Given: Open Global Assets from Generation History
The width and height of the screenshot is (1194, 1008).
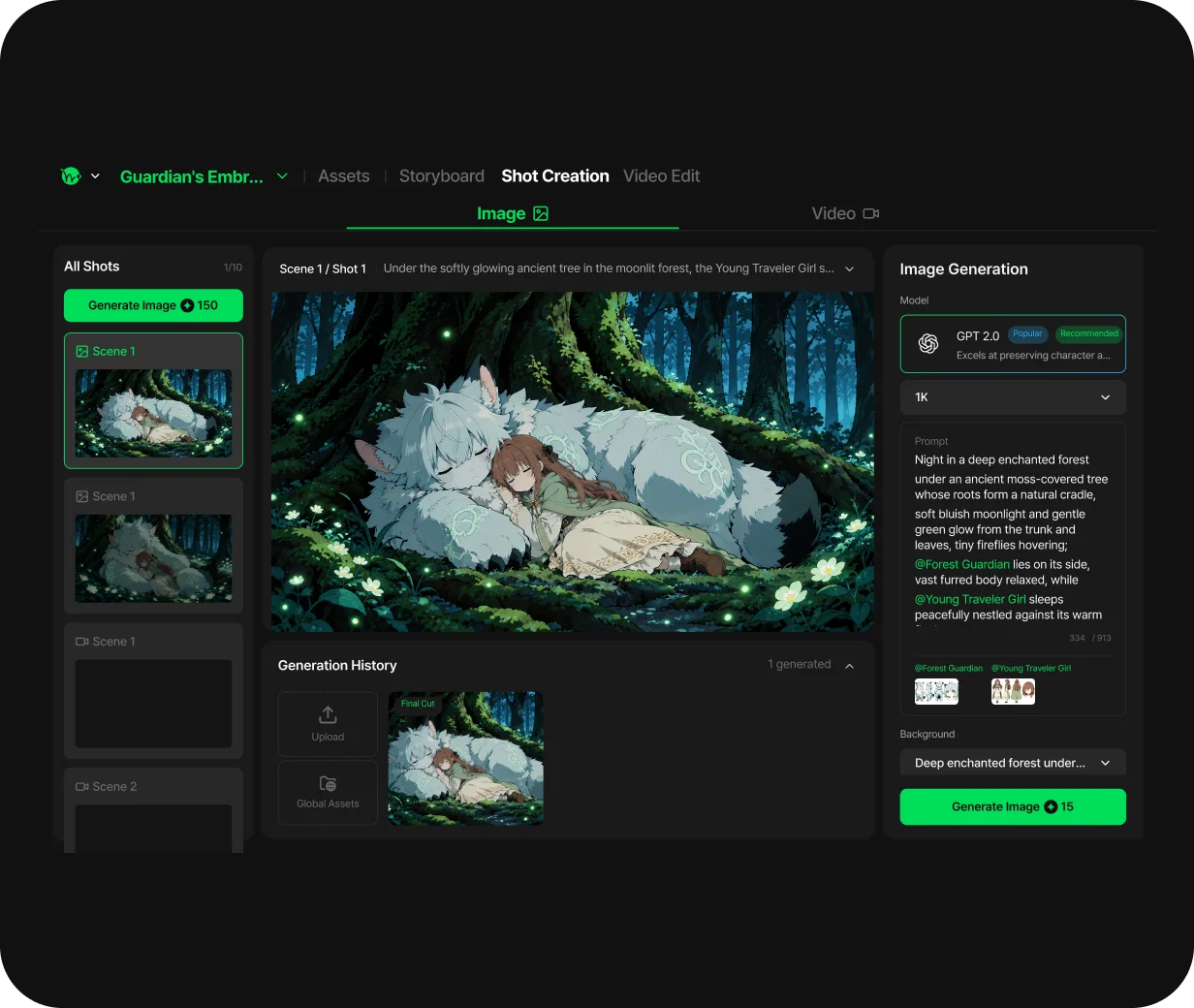Looking at the screenshot, I should tap(328, 792).
